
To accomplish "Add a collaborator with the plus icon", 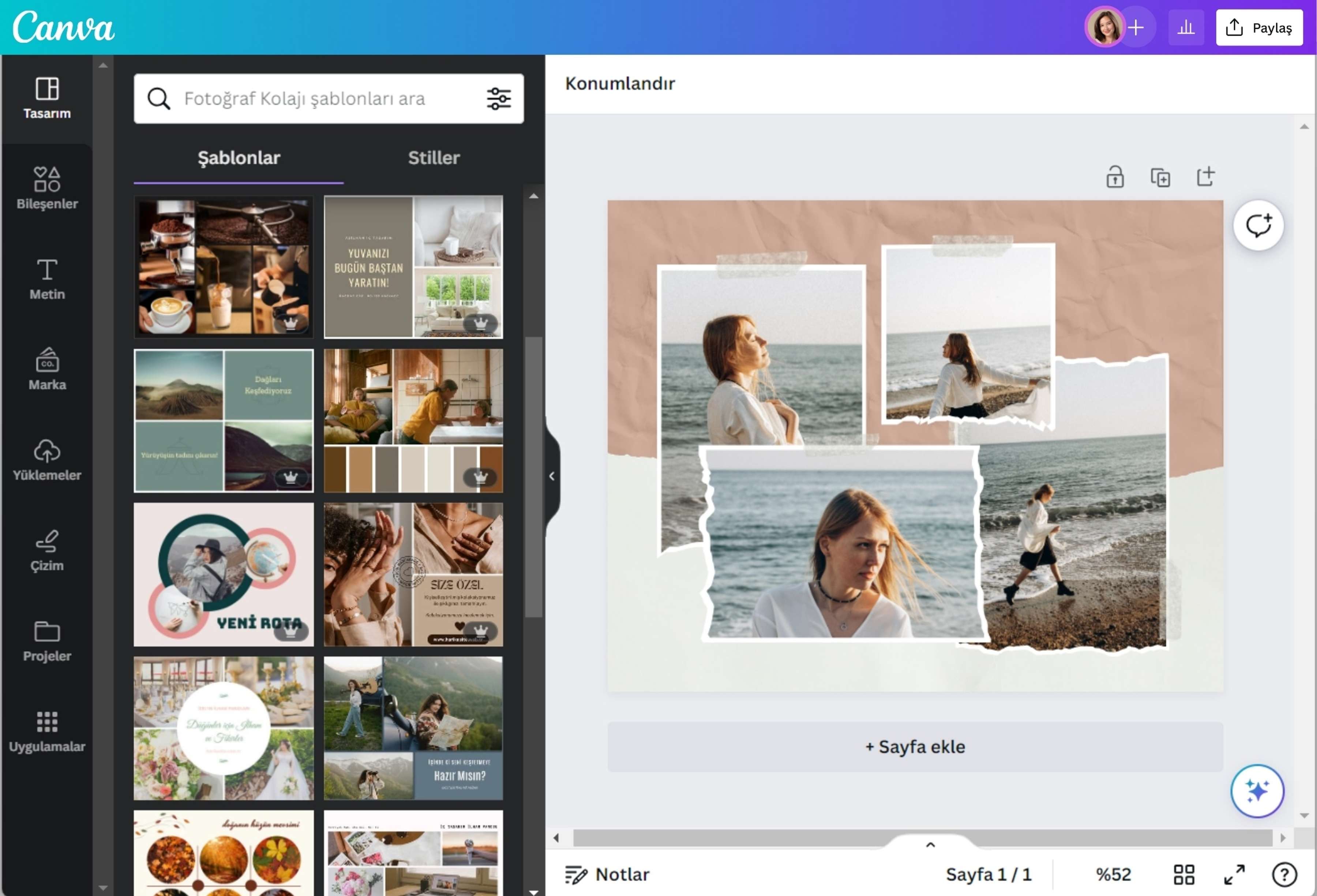I will (x=1136, y=27).
